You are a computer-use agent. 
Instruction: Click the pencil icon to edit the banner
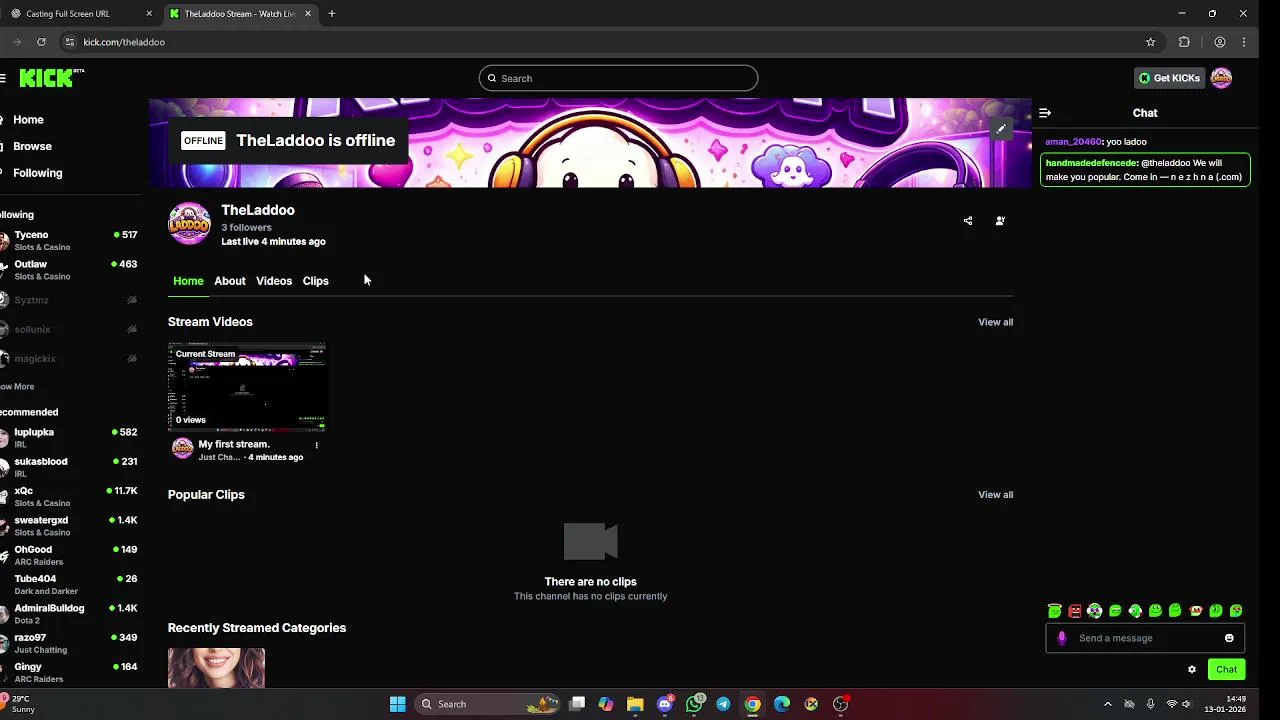[x=1001, y=128]
